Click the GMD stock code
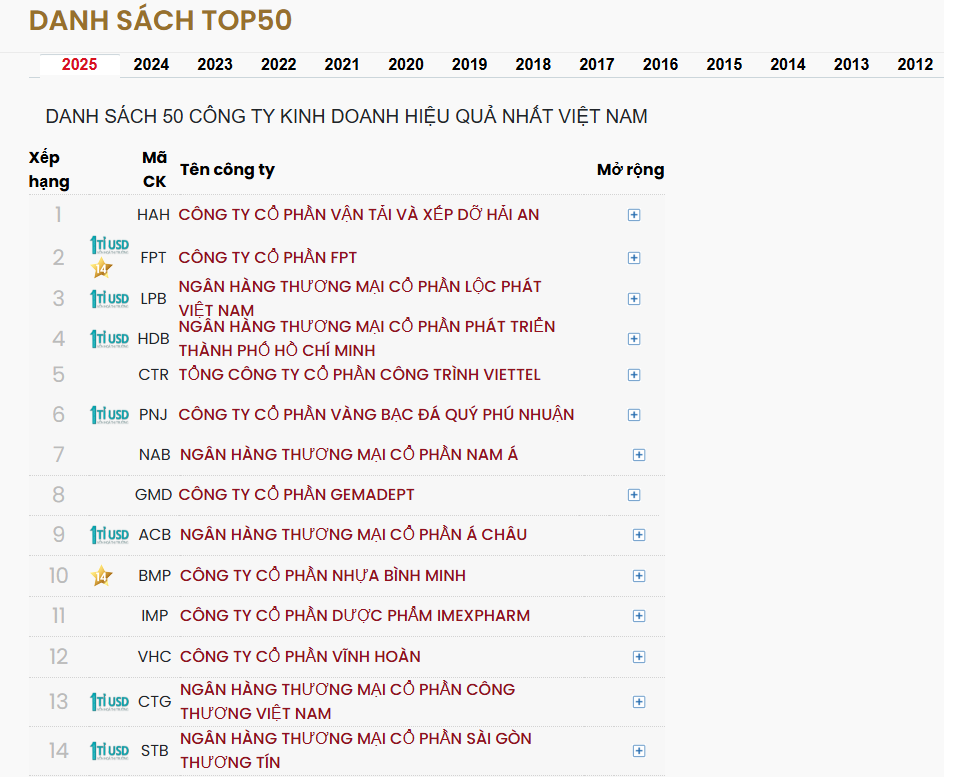Image resolution: width=960 pixels, height=777 pixels. tap(153, 495)
